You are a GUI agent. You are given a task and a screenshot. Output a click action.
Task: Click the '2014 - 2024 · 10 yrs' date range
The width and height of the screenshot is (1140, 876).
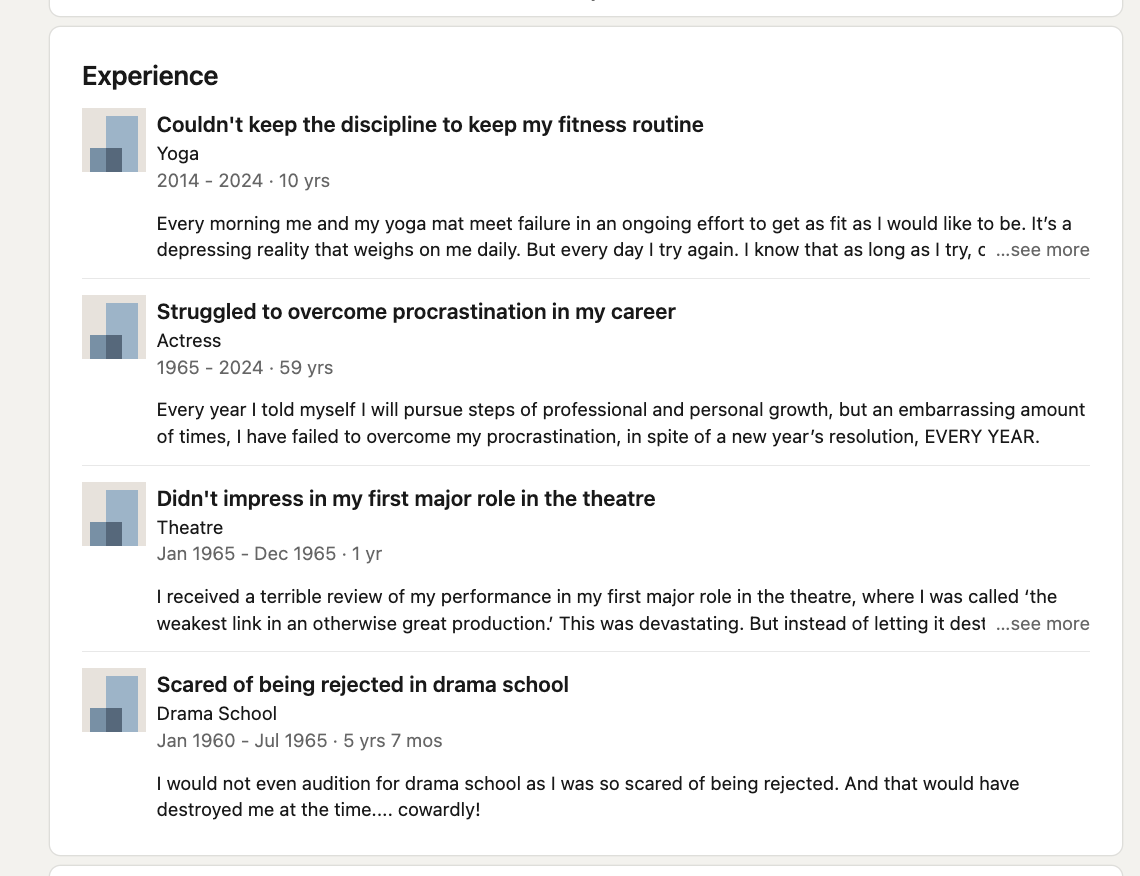[243, 181]
